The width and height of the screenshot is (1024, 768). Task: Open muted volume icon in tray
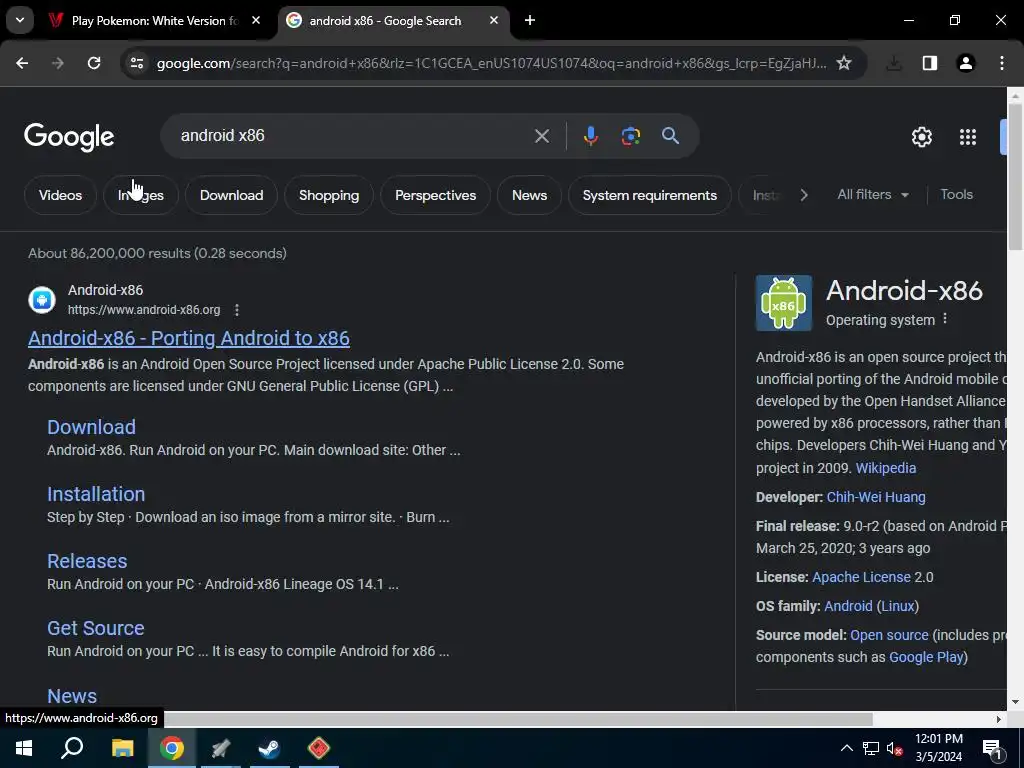[895, 748]
